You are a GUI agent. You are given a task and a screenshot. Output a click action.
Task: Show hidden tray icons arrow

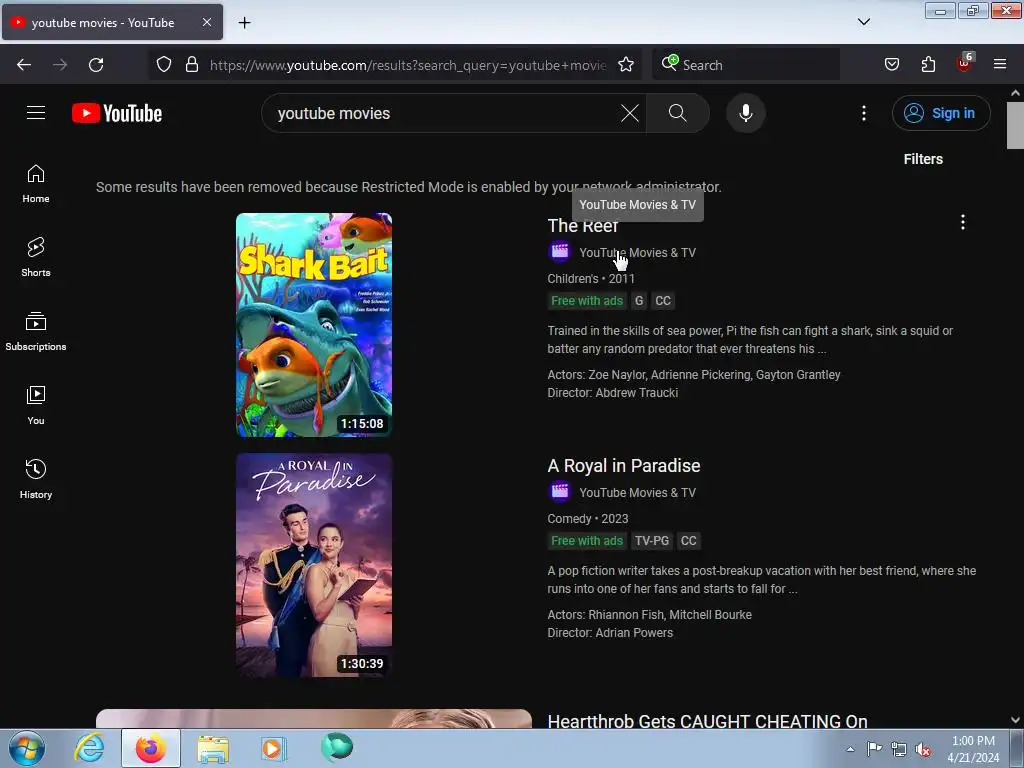point(850,749)
